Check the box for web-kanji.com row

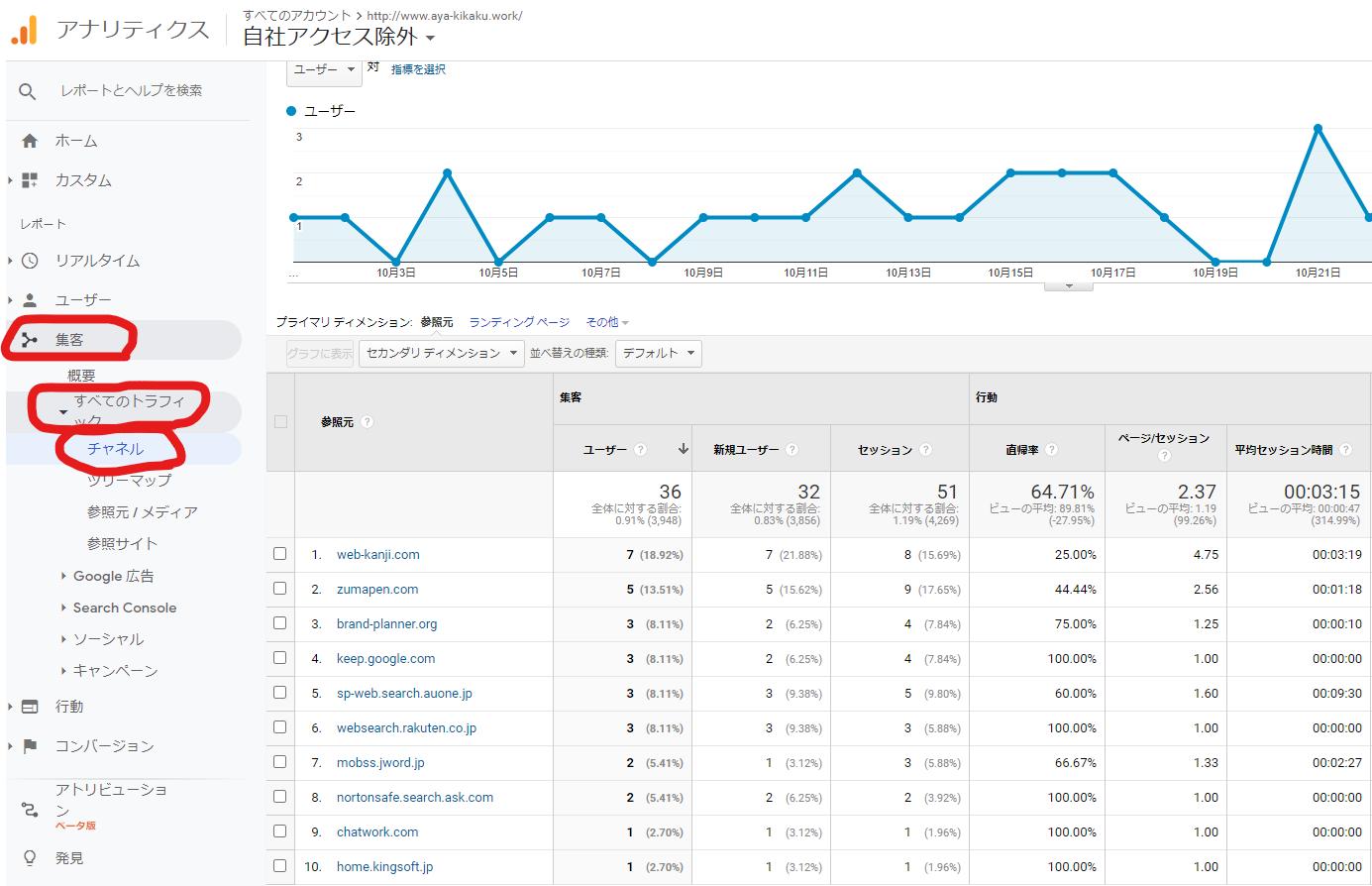pos(280,554)
